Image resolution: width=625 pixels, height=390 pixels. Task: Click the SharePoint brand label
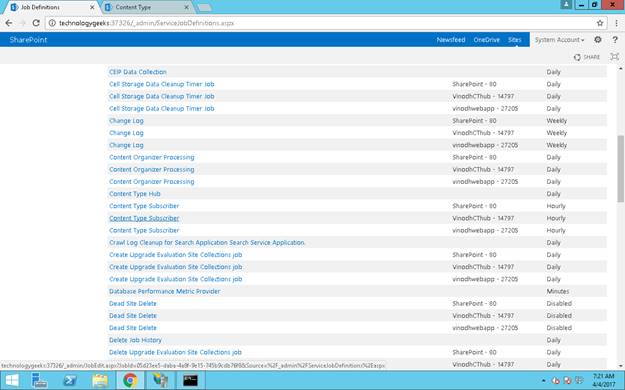tap(28, 39)
